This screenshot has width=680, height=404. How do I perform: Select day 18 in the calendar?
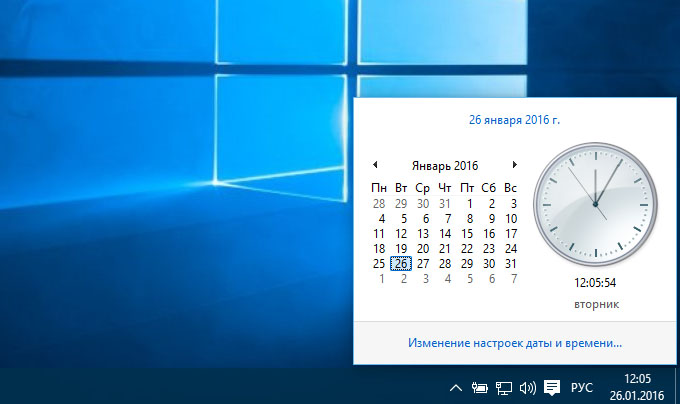[379, 249]
